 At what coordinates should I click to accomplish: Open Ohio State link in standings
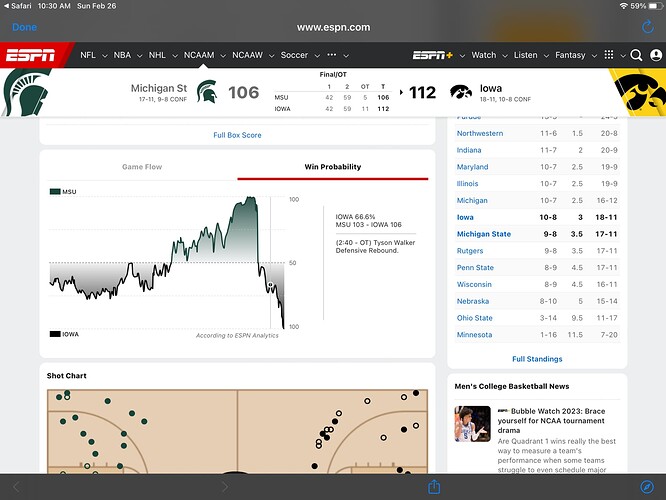(474, 318)
